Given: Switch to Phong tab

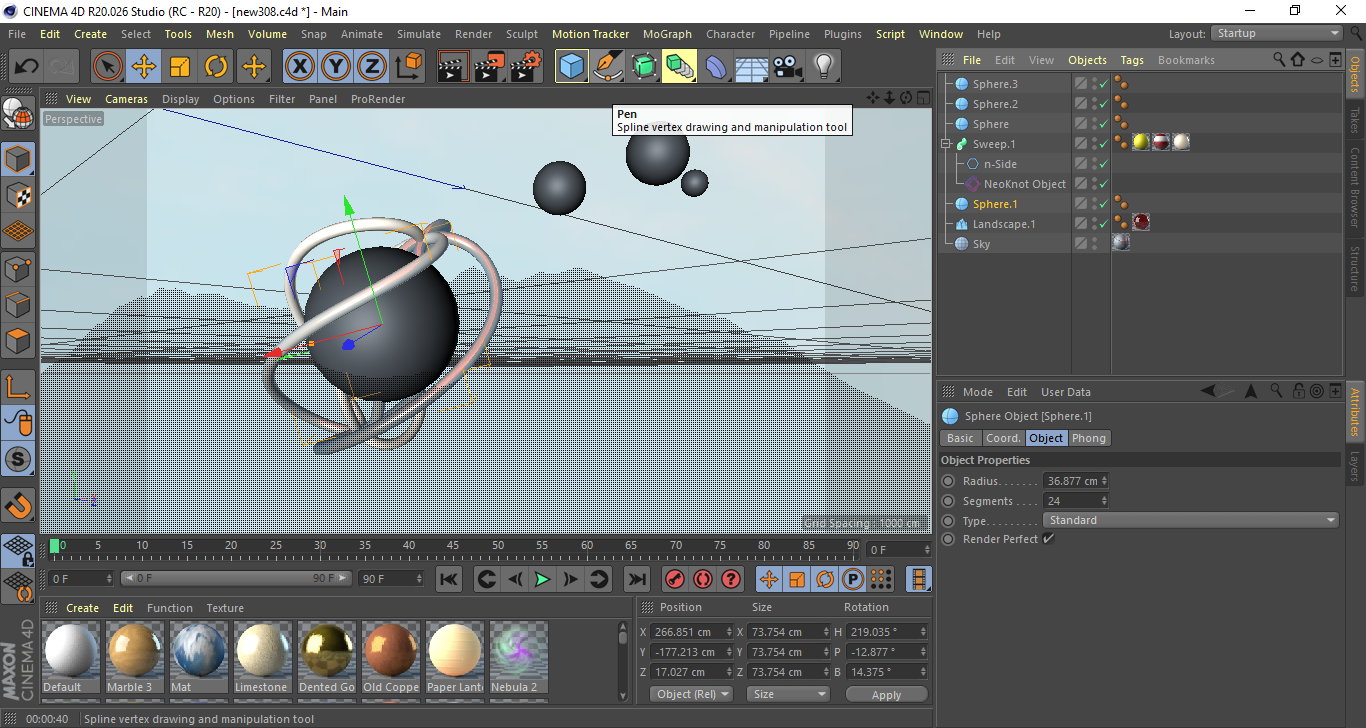Looking at the screenshot, I should tap(1089, 438).
